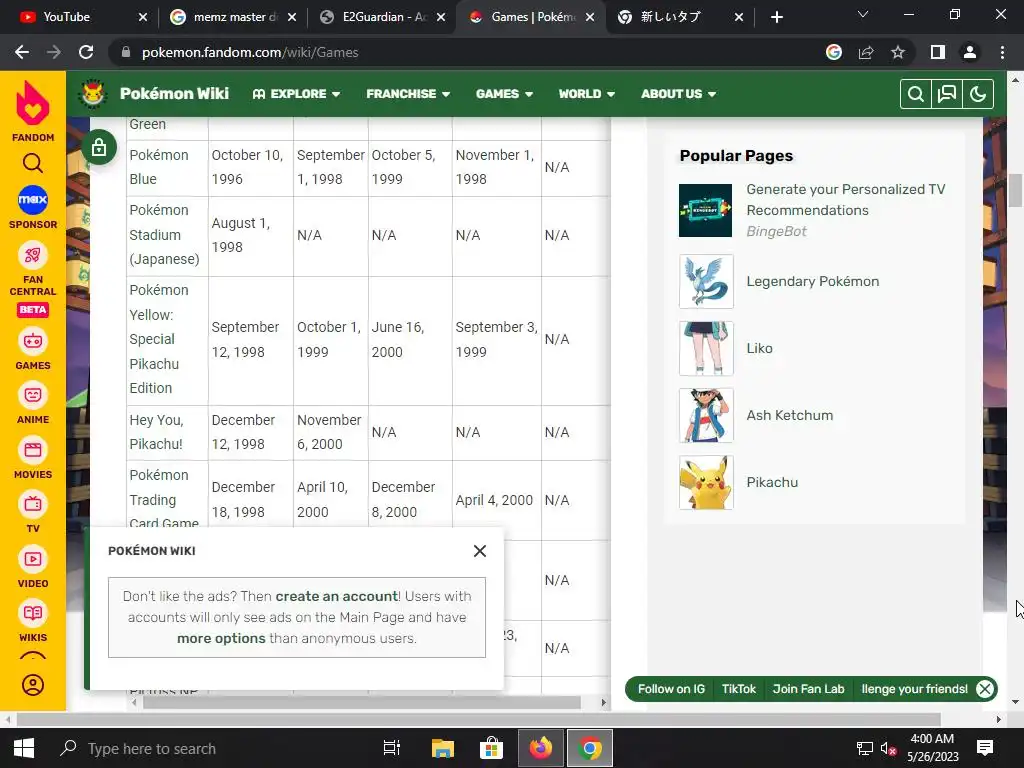The height and width of the screenshot is (768, 1024).
Task: Open the TV sidebar icon
Action: pyautogui.click(x=33, y=504)
